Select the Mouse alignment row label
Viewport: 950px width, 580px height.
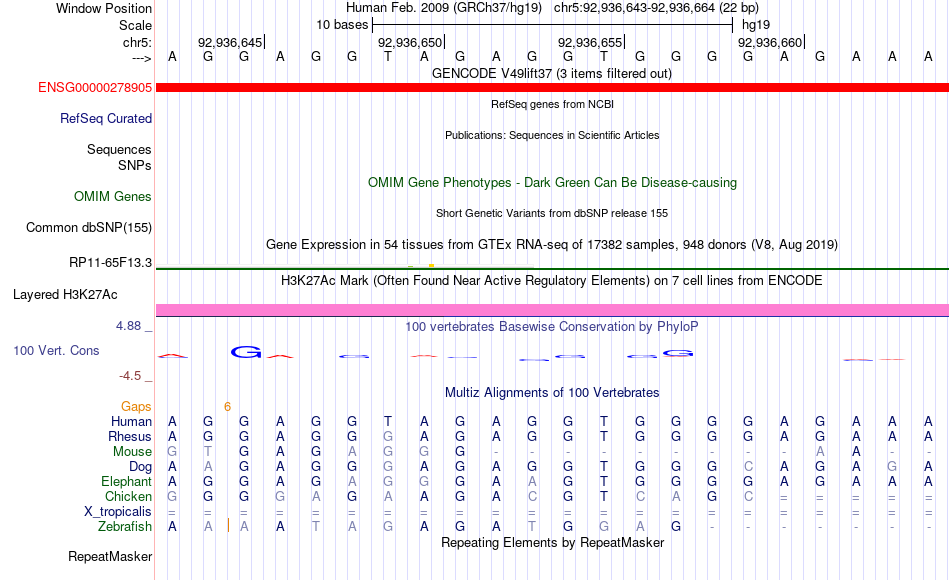point(132,452)
